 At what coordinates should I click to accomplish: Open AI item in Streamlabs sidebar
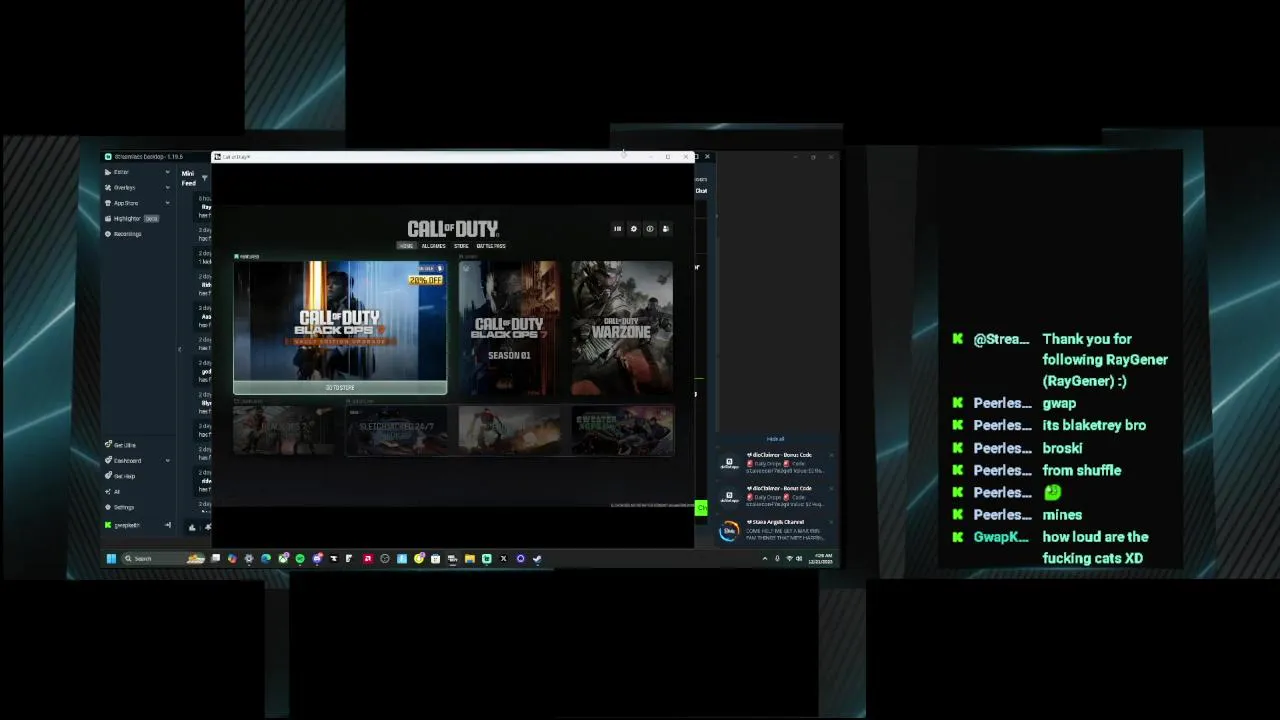116,491
